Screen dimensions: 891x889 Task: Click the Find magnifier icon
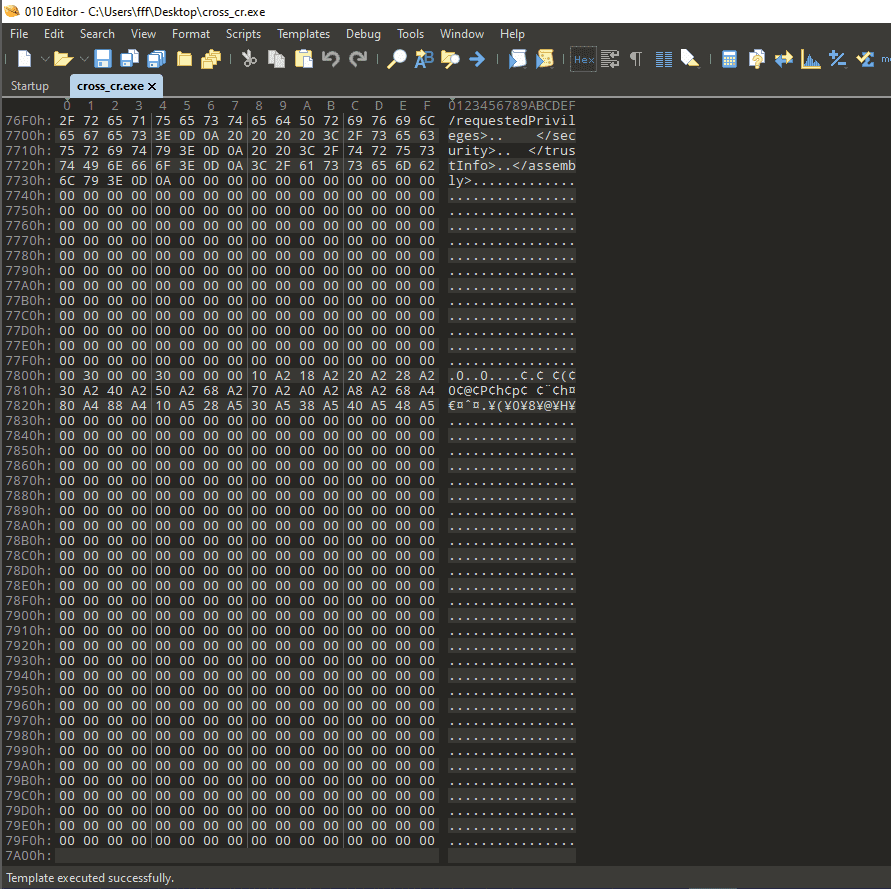pos(397,59)
